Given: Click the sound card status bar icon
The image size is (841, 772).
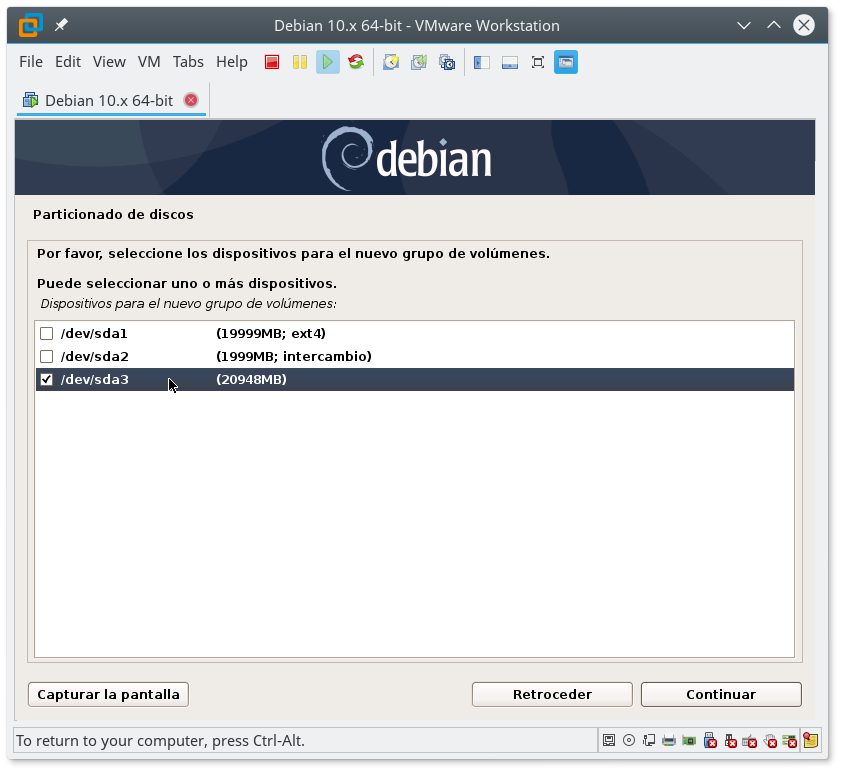Looking at the screenshot, I should coord(689,741).
